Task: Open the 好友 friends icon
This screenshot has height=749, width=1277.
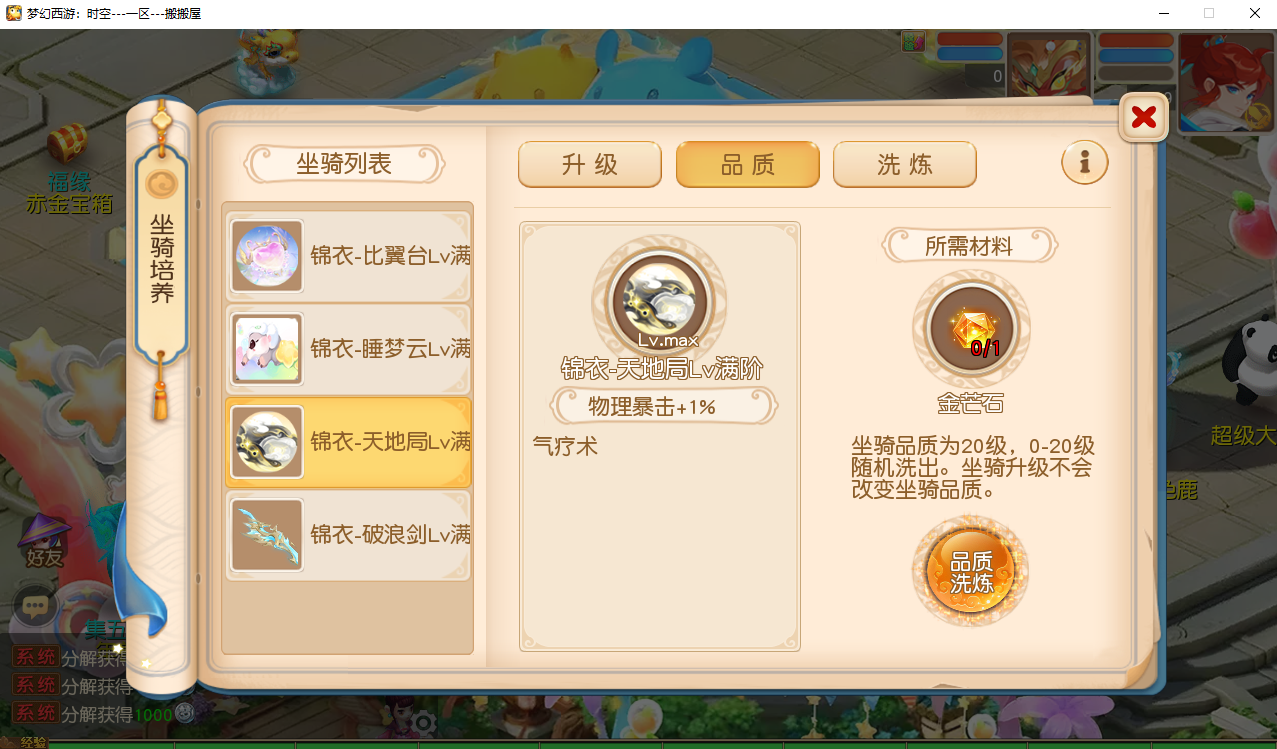Action: [45, 540]
